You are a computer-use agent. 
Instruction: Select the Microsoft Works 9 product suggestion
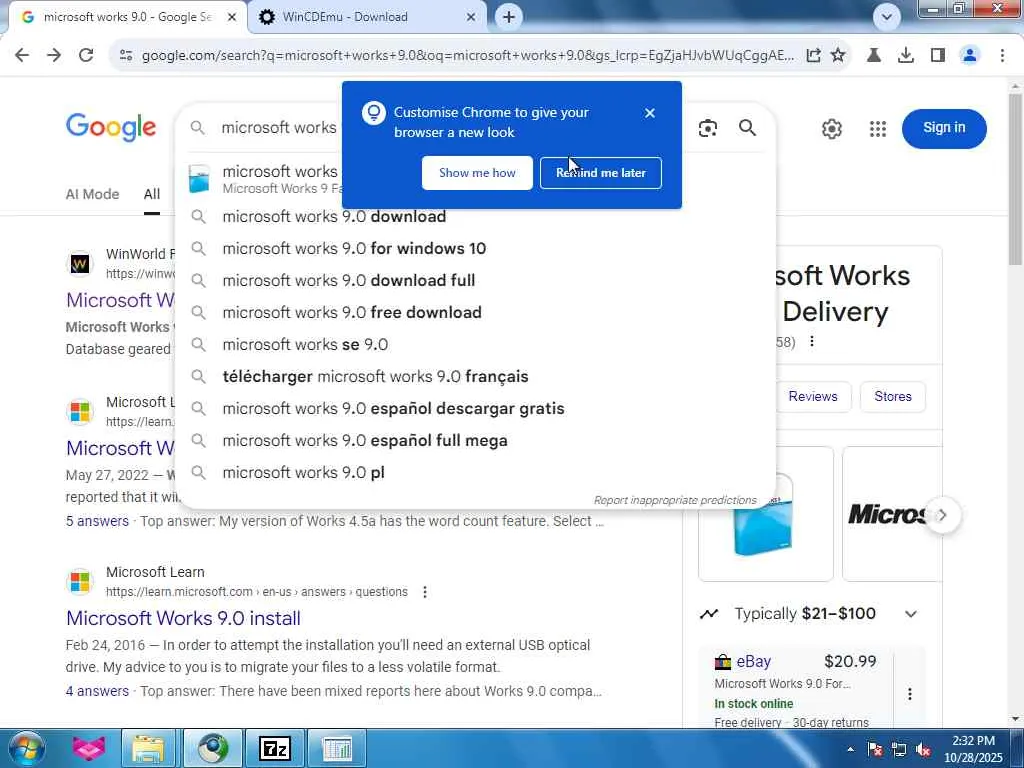pos(261,179)
